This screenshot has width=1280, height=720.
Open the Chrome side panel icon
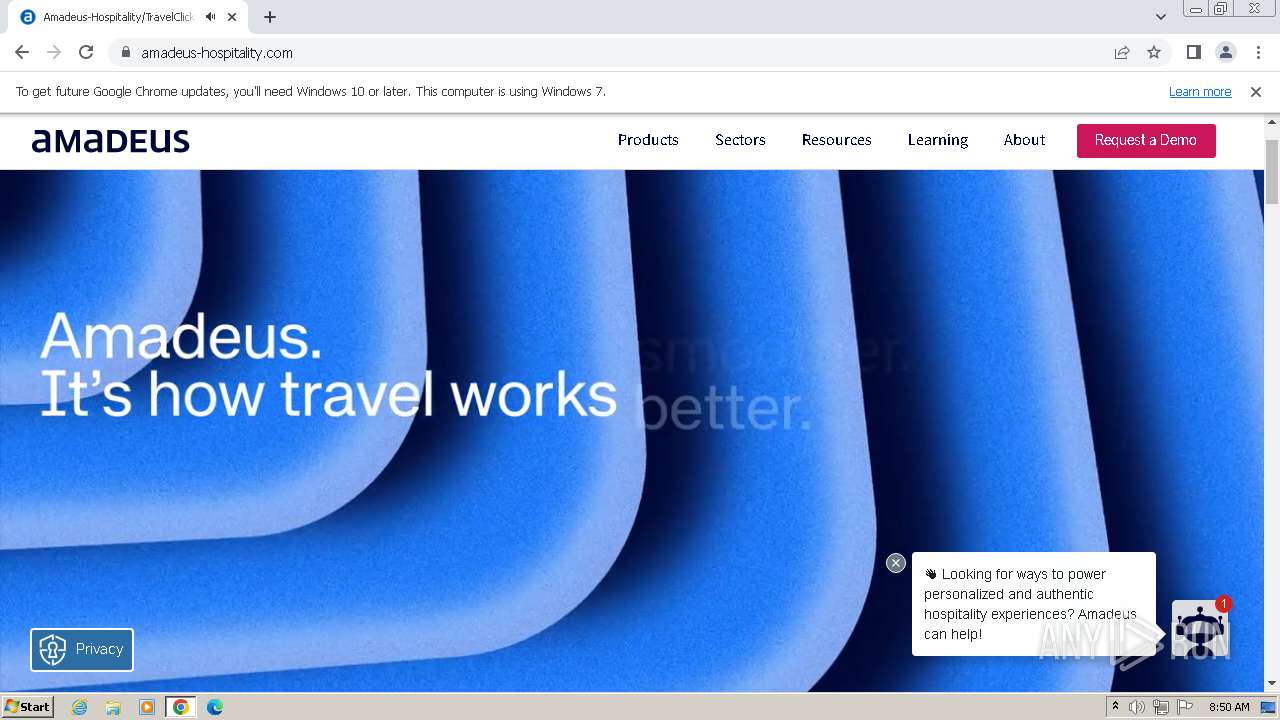(1193, 52)
